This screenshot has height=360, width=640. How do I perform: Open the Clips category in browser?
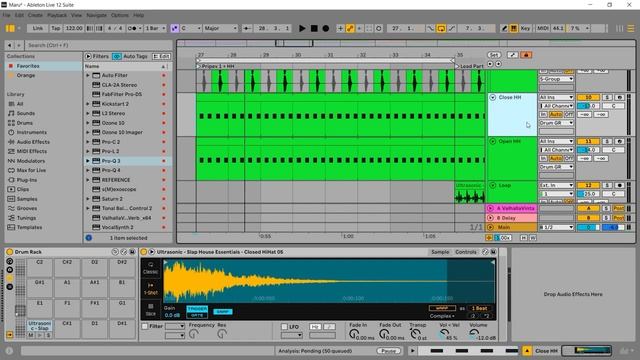click(23, 189)
